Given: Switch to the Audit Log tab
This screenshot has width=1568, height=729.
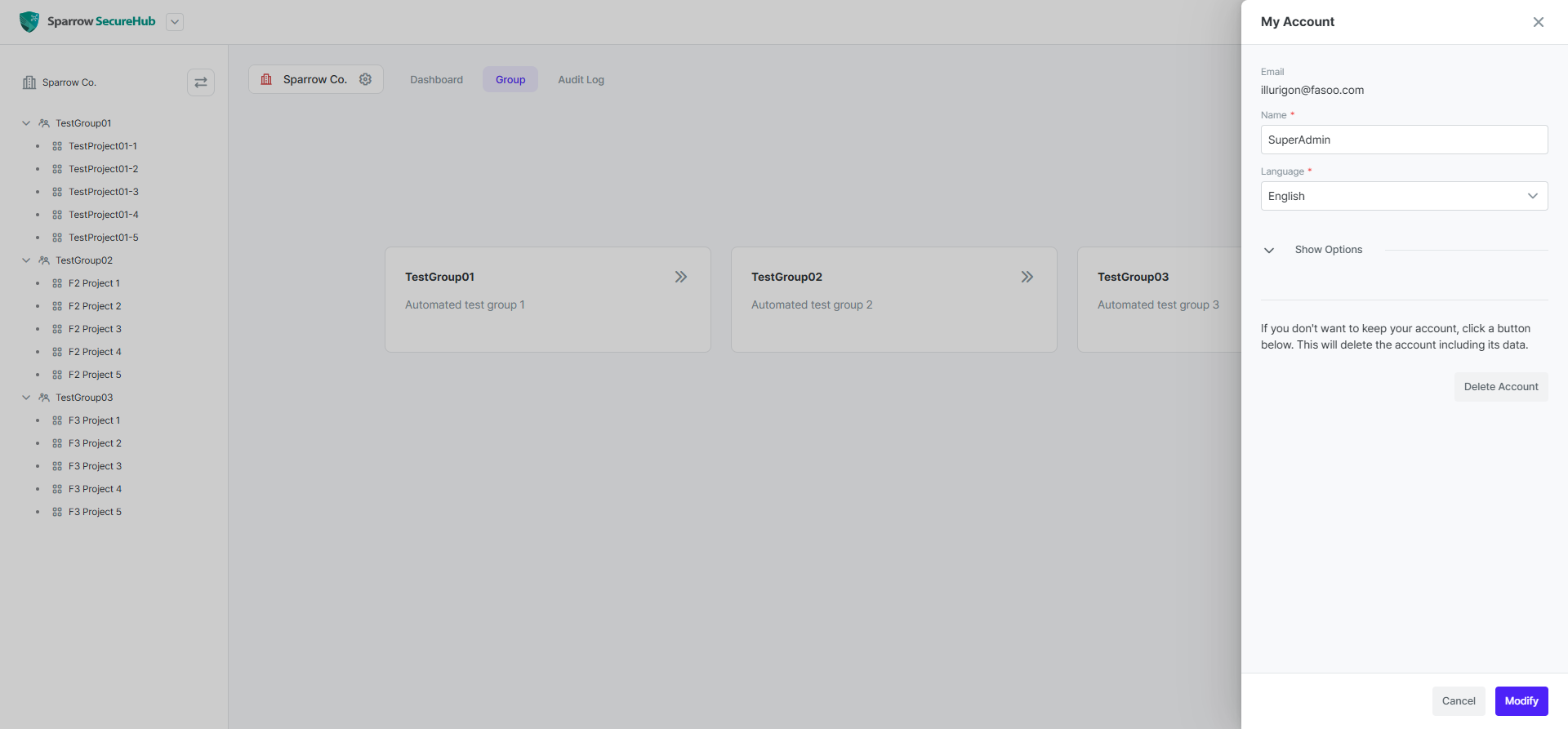Looking at the screenshot, I should (581, 79).
